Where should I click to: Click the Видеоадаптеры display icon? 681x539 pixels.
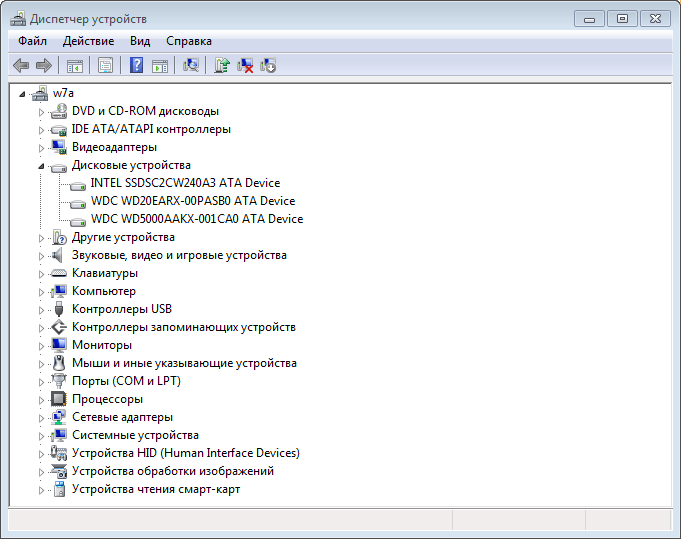[x=59, y=147]
